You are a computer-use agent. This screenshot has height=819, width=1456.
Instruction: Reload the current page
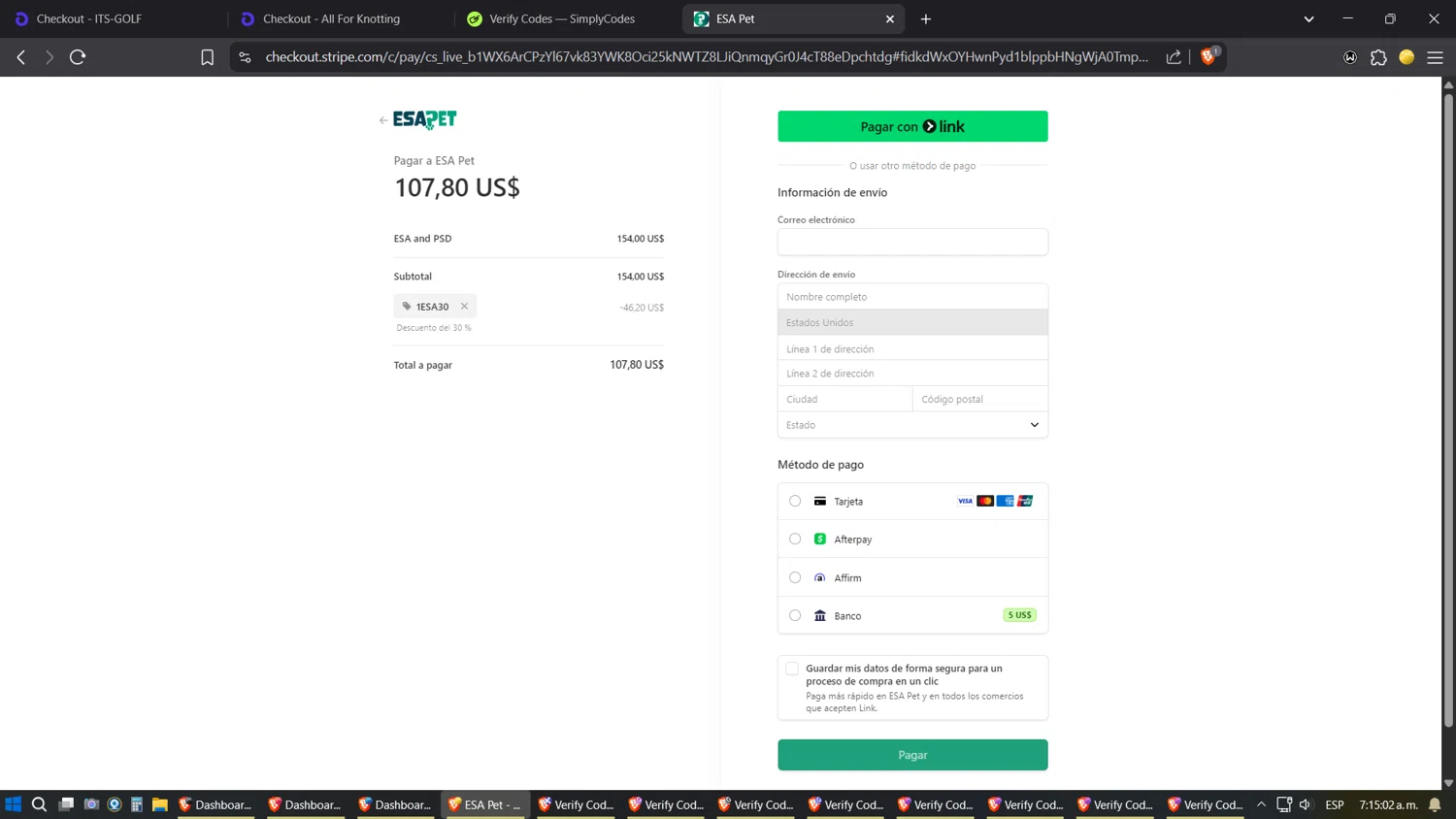pos(78,57)
